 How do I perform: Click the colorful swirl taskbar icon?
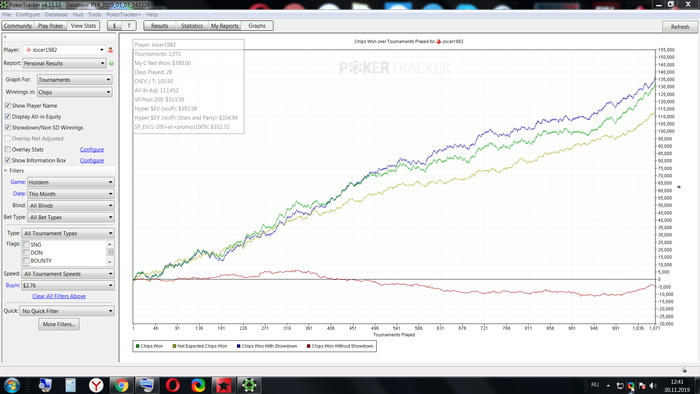click(198, 385)
